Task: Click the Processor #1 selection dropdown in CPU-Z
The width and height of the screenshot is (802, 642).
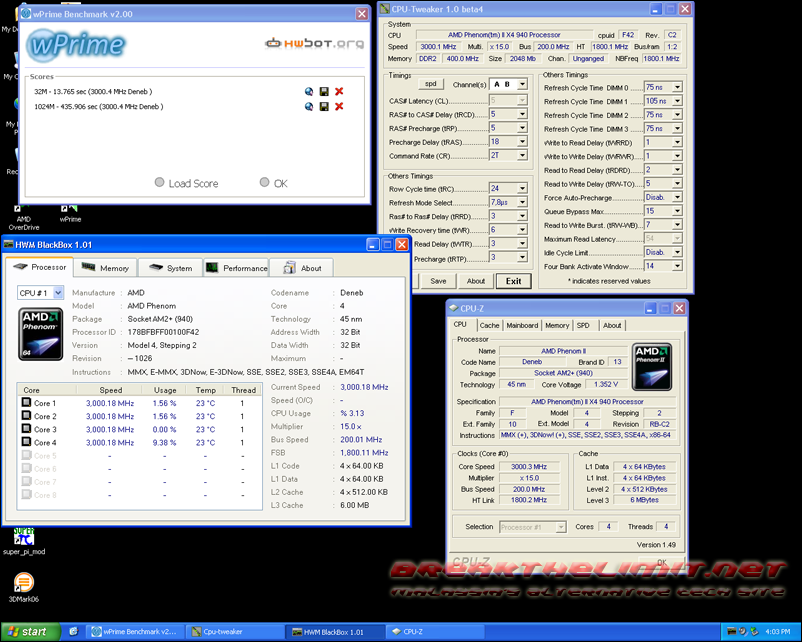Action: (532, 527)
